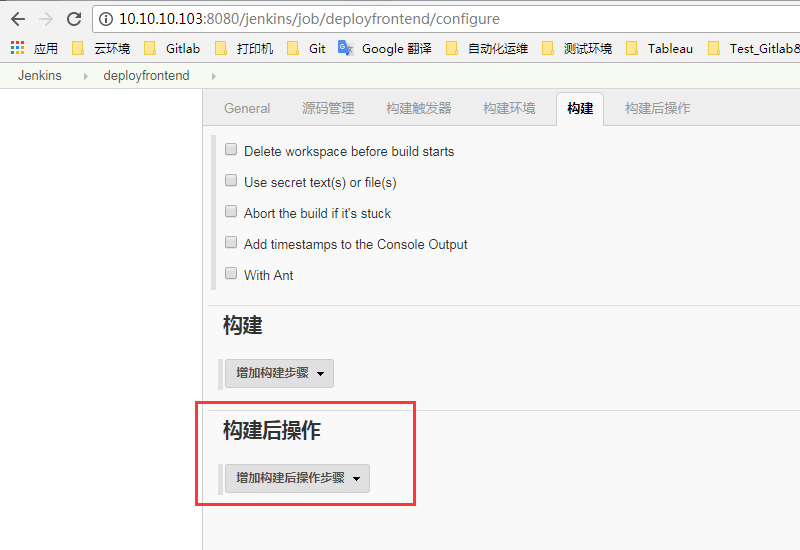Click the site info icon in address bar
800x550 pixels.
click(106, 19)
